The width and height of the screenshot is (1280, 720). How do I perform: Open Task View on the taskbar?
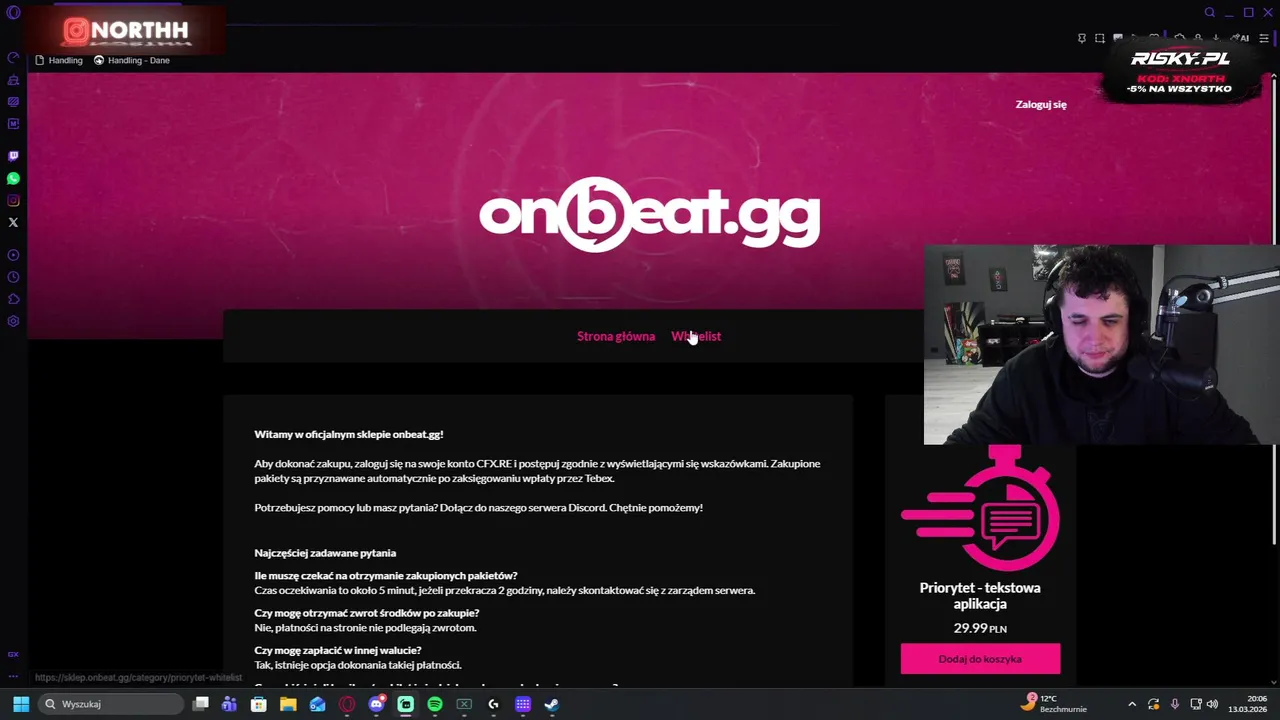201,704
